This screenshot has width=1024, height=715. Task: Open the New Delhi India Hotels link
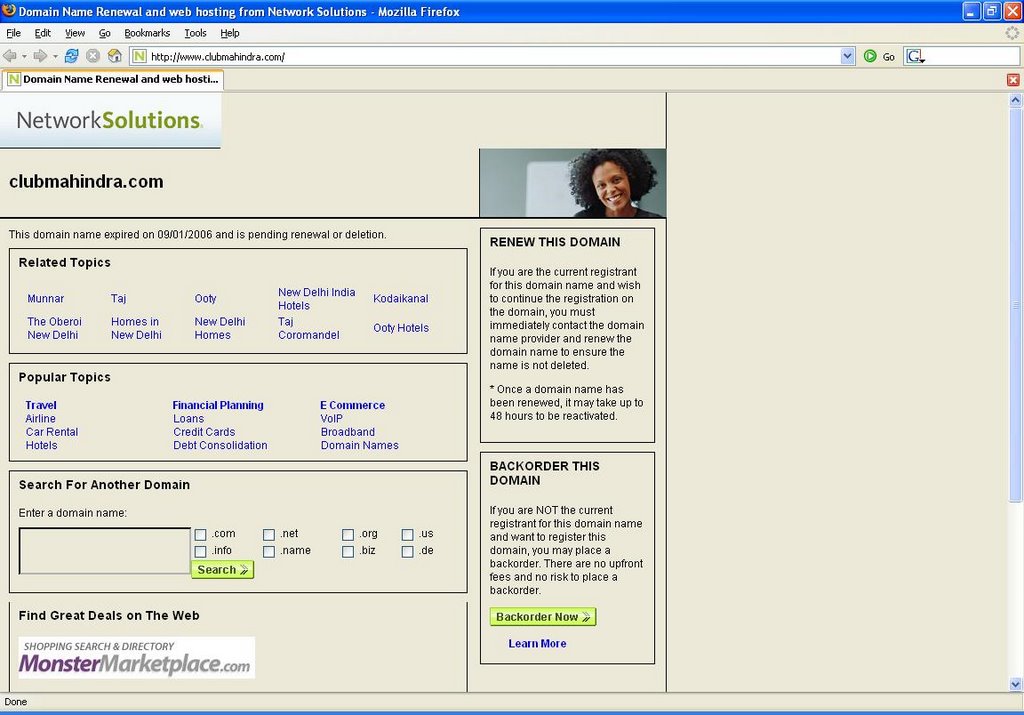317,299
